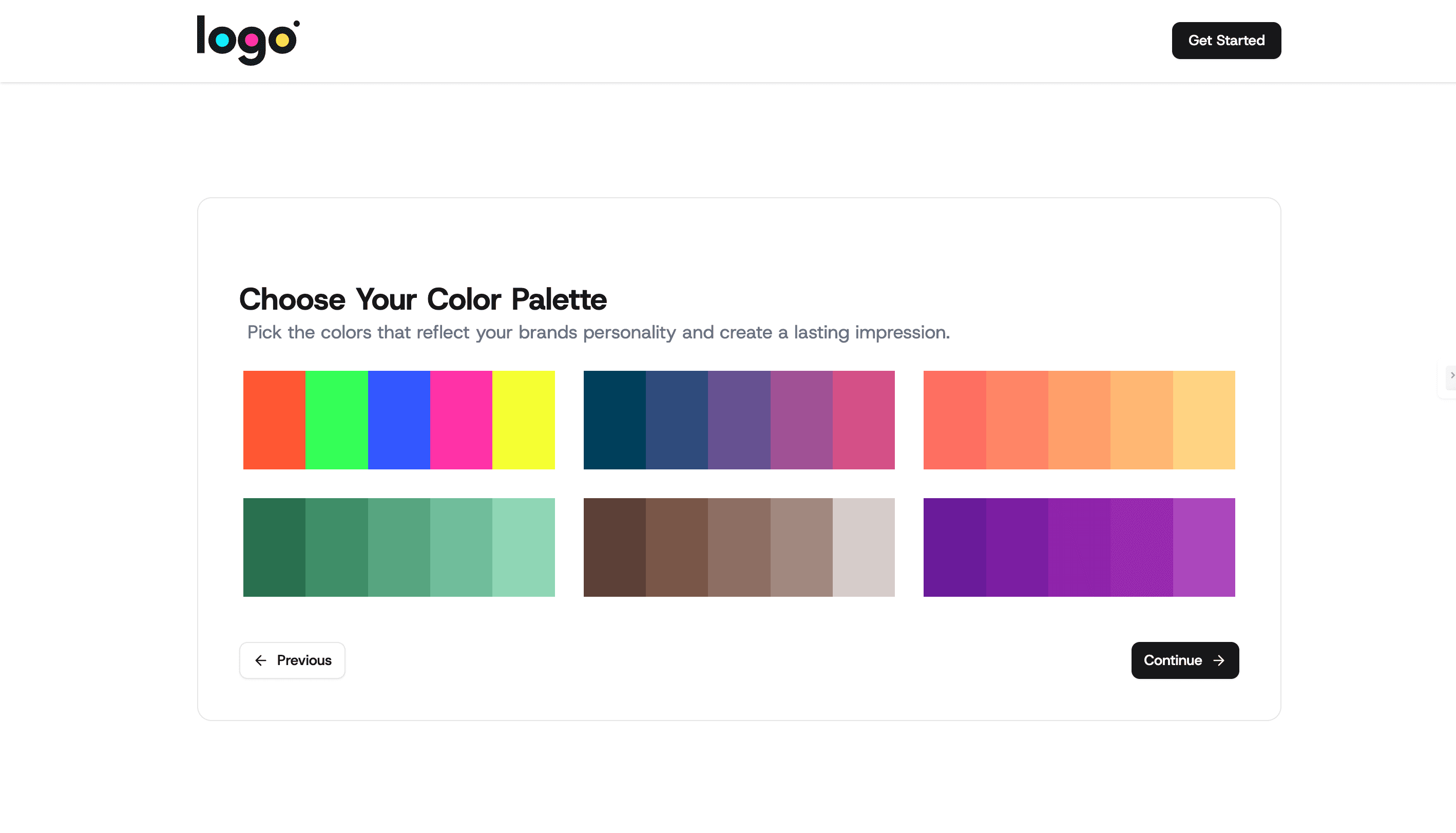Select the neon orange-red swatch
Screen dimensions: 1456x833
click(x=274, y=420)
